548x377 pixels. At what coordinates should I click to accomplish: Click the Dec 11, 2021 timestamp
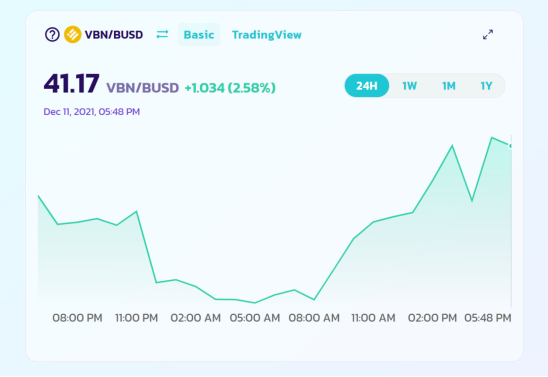pos(92,112)
